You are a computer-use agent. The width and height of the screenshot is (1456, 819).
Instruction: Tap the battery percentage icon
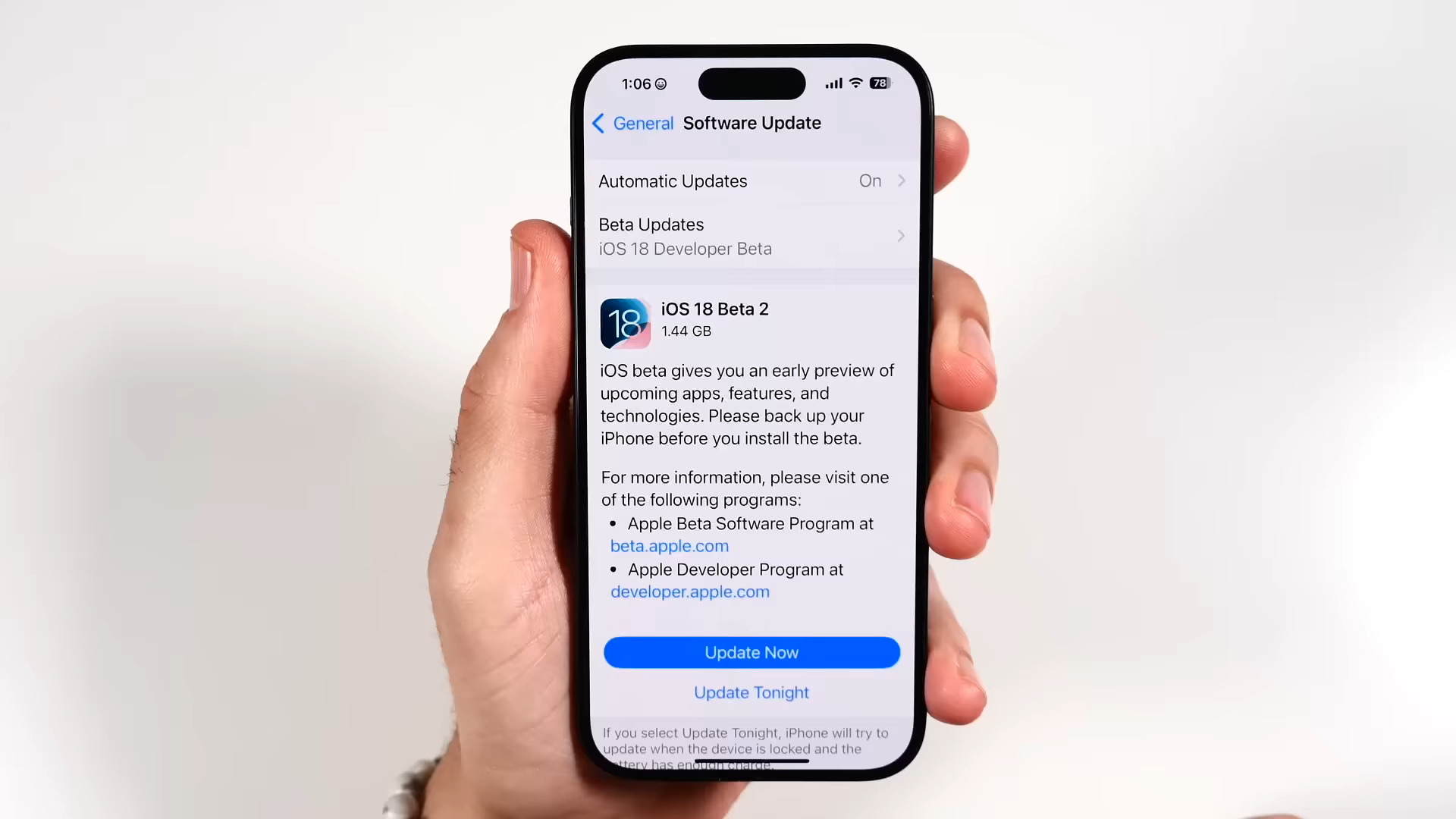pyautogui.click(x=879, y=83)
